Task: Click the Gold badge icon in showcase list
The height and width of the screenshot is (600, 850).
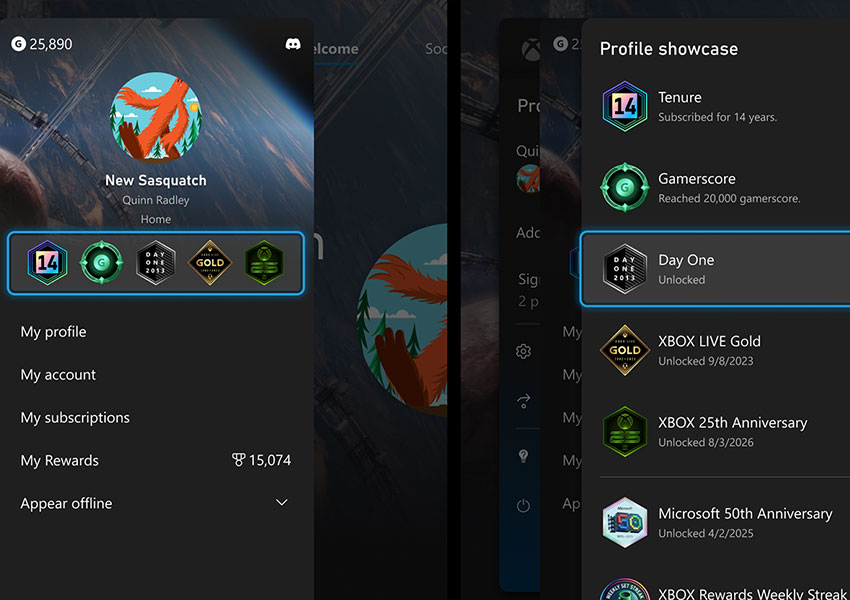Action: 624,350
